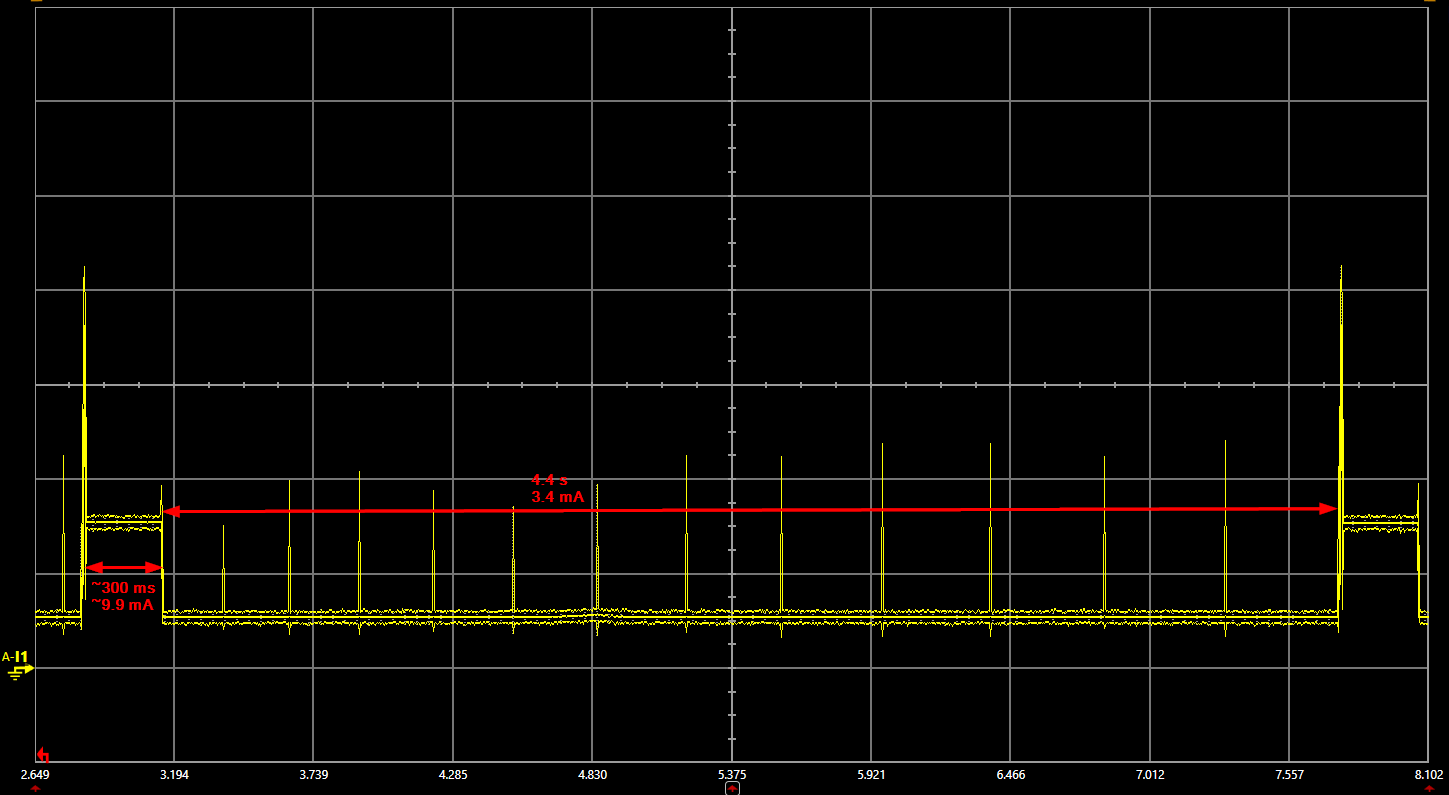Click the 4.830 time axis label
The width and height of the screenshot is (1449, 795).
593,775
